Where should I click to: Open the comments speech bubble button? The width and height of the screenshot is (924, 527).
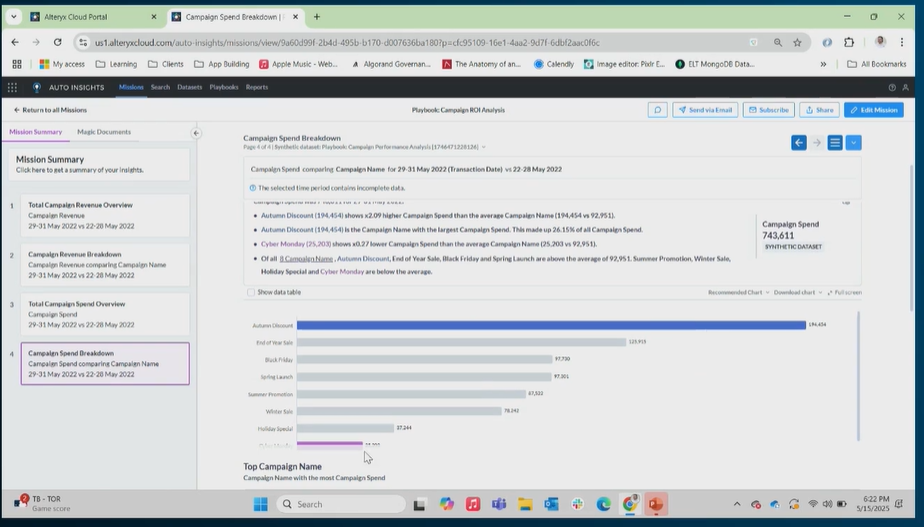[x=658, y=110]
